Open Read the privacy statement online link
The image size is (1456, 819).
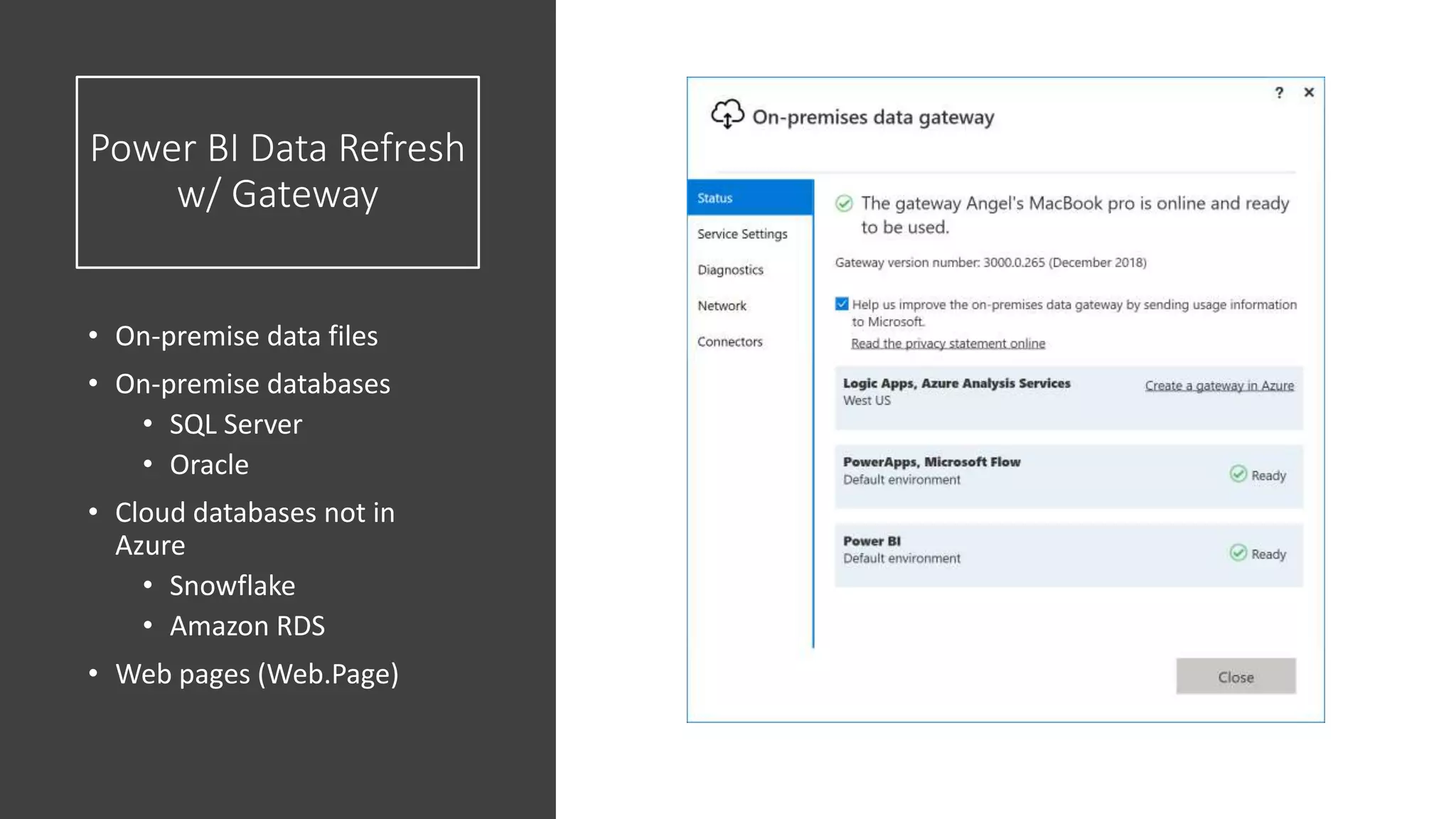[x=948, y=343]
